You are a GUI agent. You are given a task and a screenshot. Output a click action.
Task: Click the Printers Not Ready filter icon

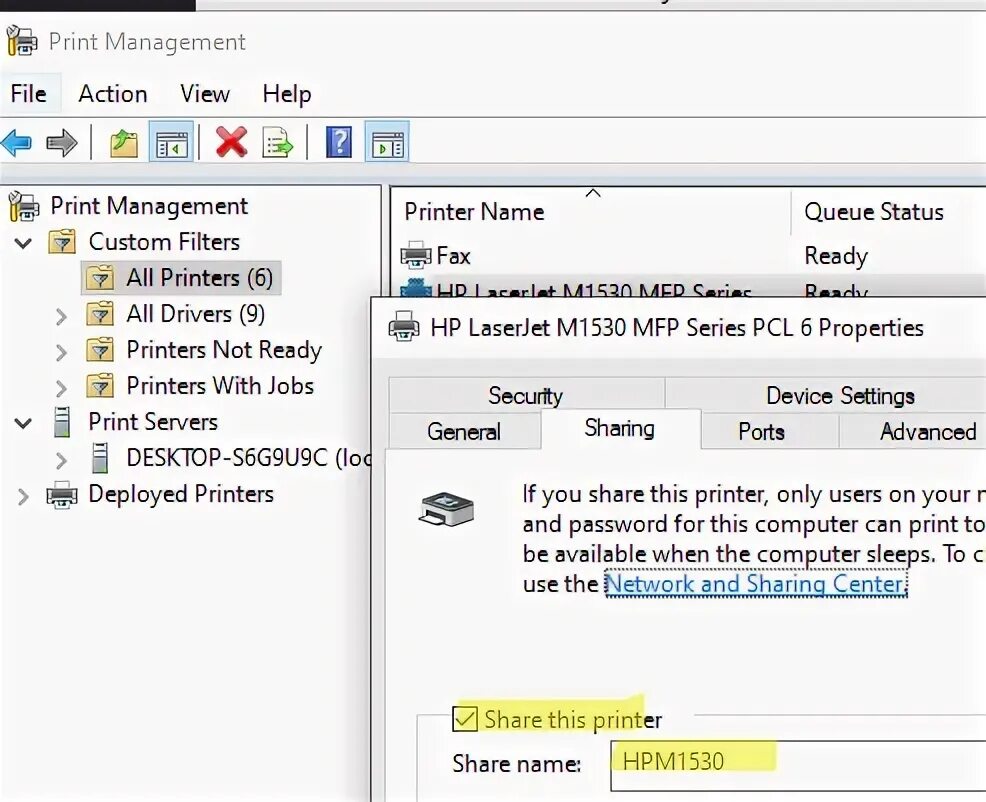tap(100, 350)
